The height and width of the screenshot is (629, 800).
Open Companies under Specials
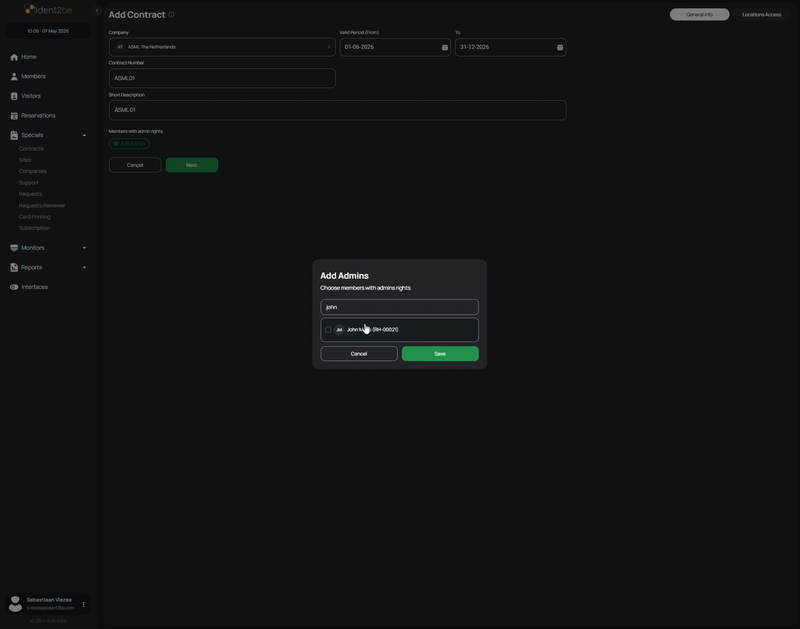[x=33, y=171]
